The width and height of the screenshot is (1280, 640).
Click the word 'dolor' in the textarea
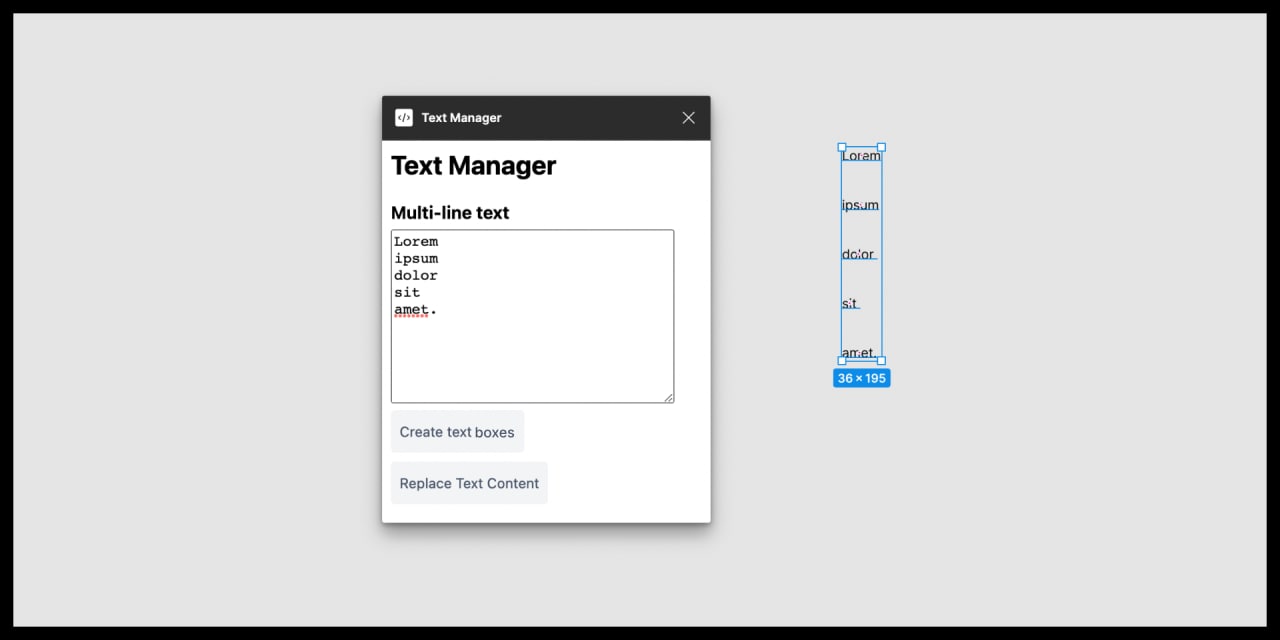[x=416, y=275]
